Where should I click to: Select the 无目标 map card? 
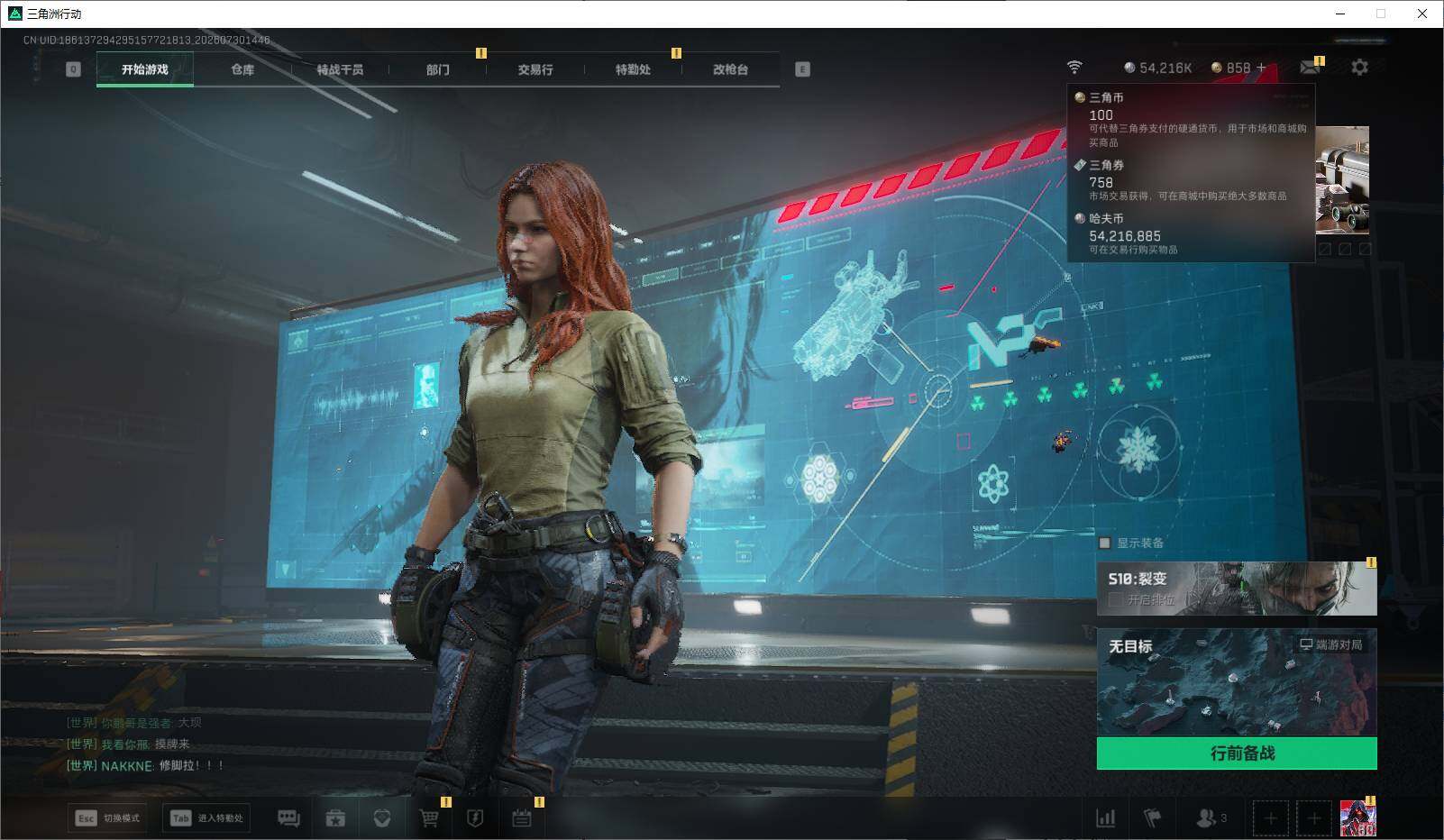pos(1237,682)
